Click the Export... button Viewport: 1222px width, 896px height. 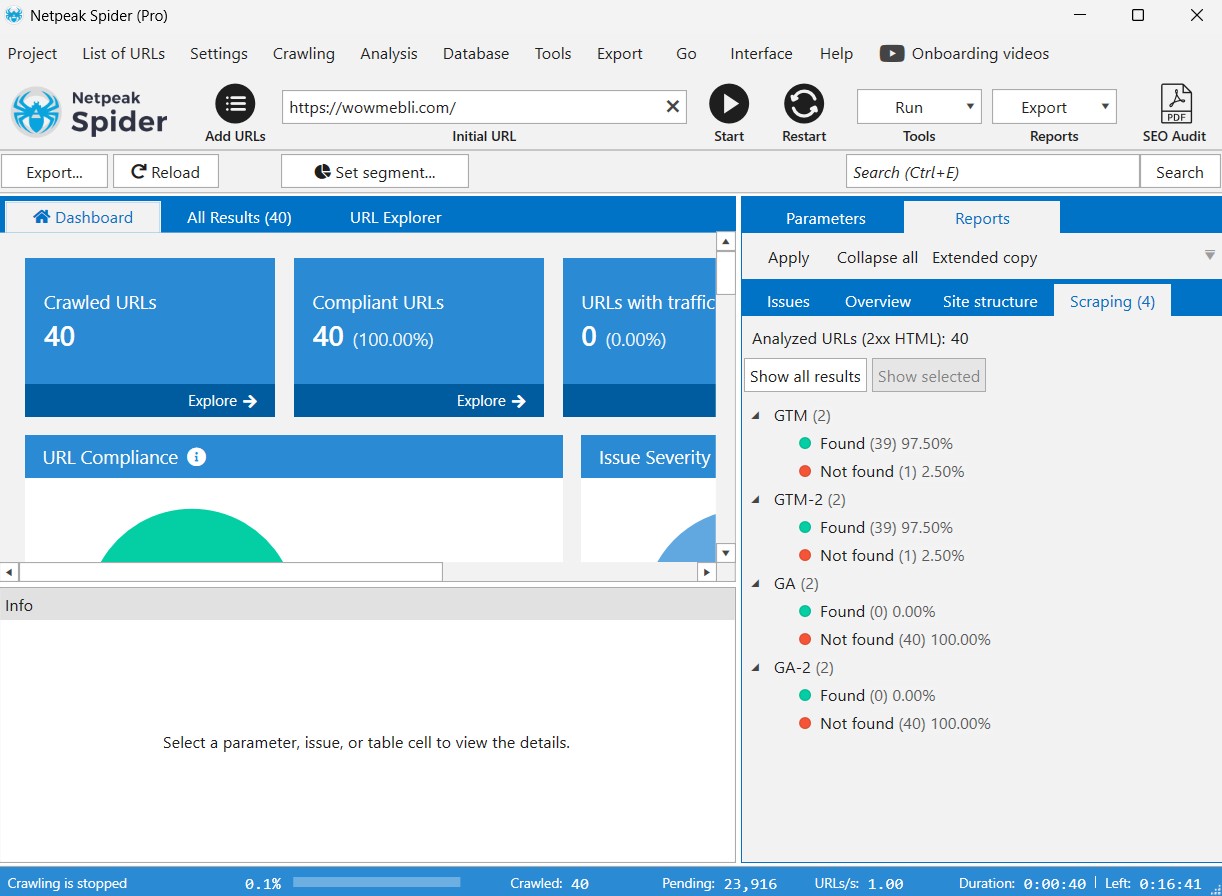(54, 172)
